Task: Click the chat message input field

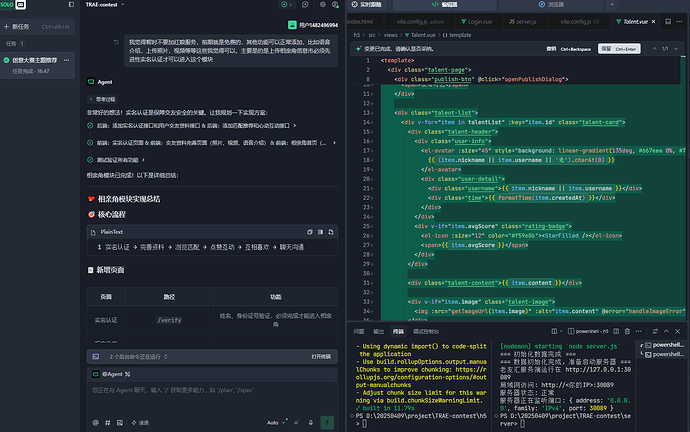Action: tap(213, 398)
